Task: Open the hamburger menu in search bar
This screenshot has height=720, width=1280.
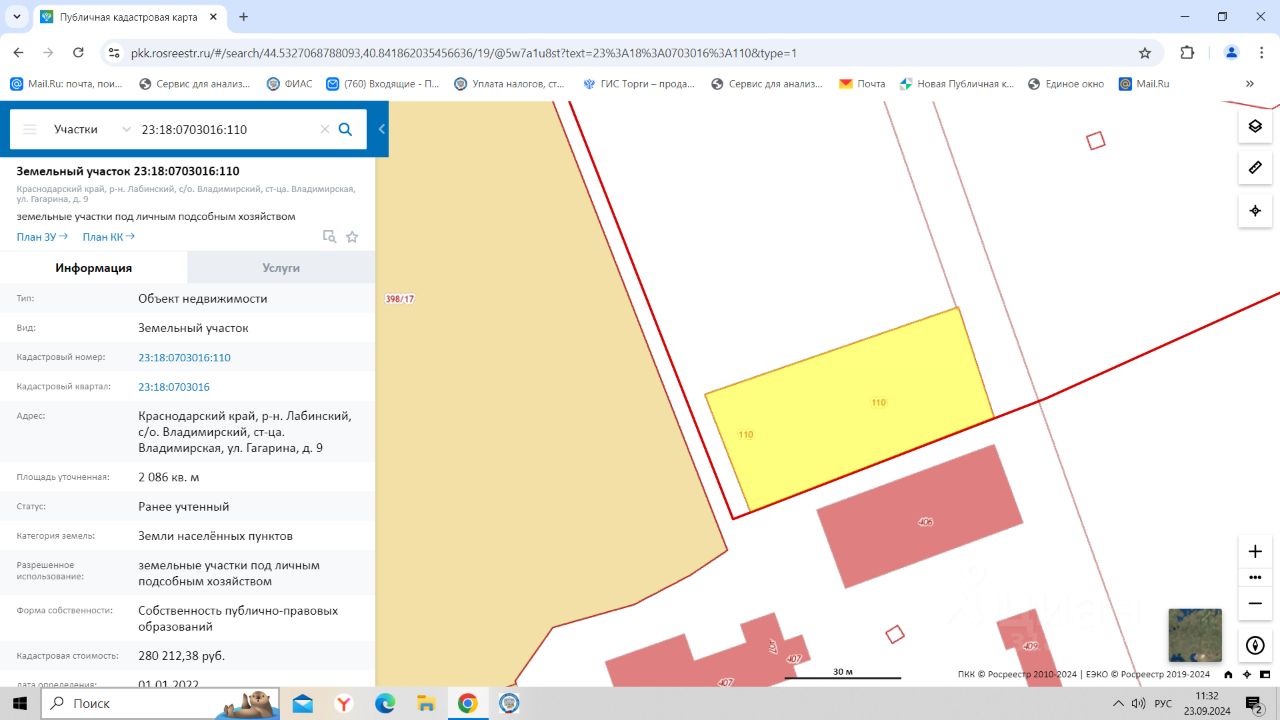Action: (30, 129)
